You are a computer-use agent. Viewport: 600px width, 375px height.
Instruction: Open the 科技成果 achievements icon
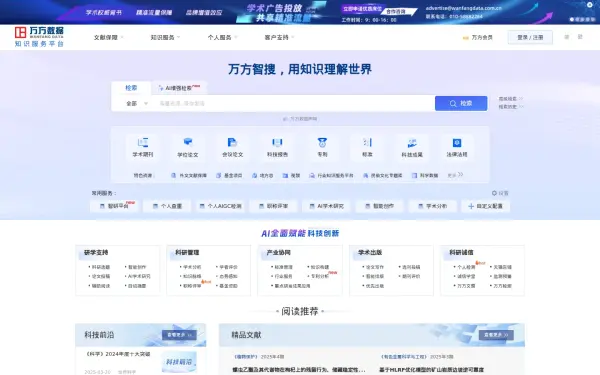click(x=412, y=143)
